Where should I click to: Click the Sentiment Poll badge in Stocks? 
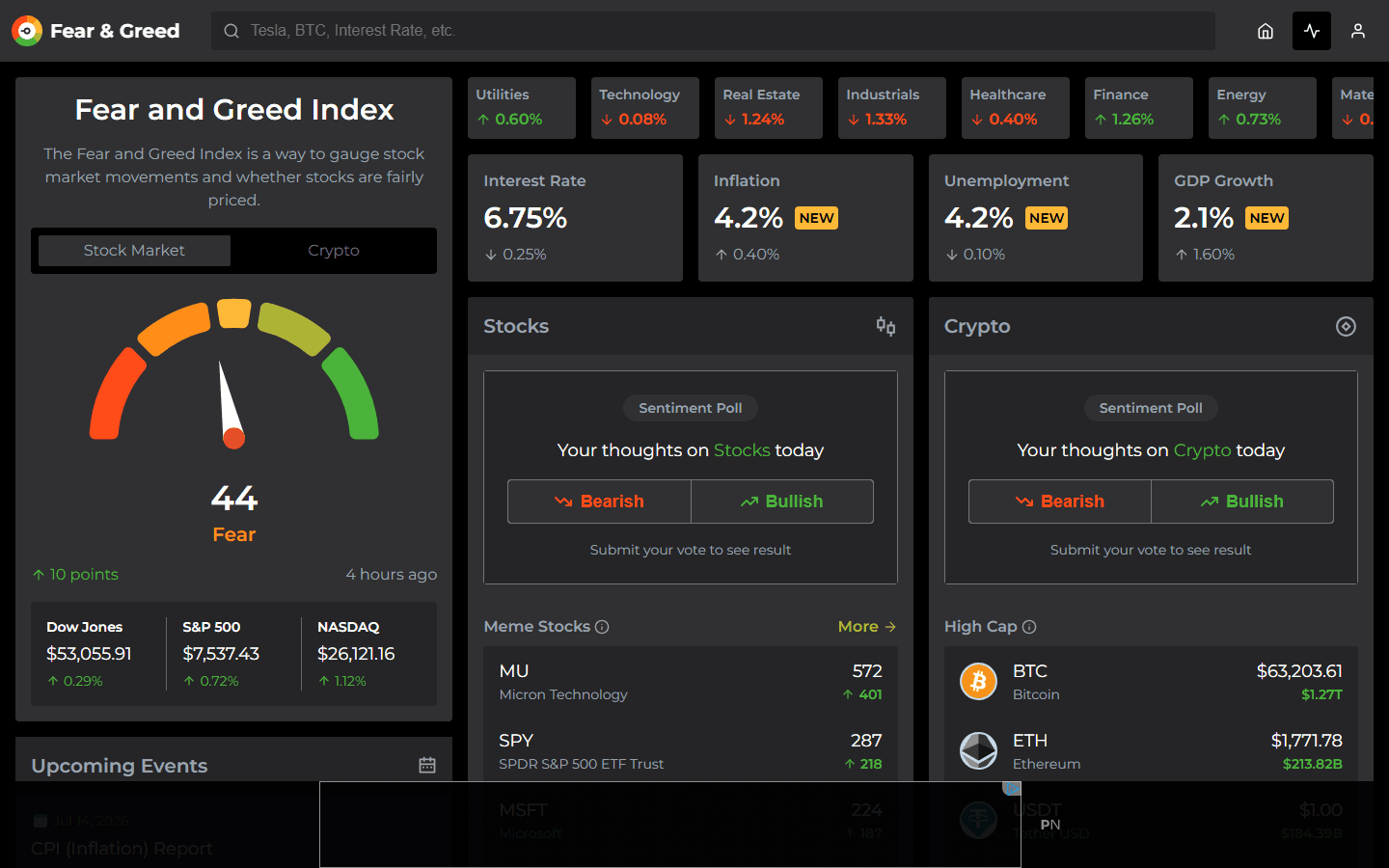click(x=691, y=408)
